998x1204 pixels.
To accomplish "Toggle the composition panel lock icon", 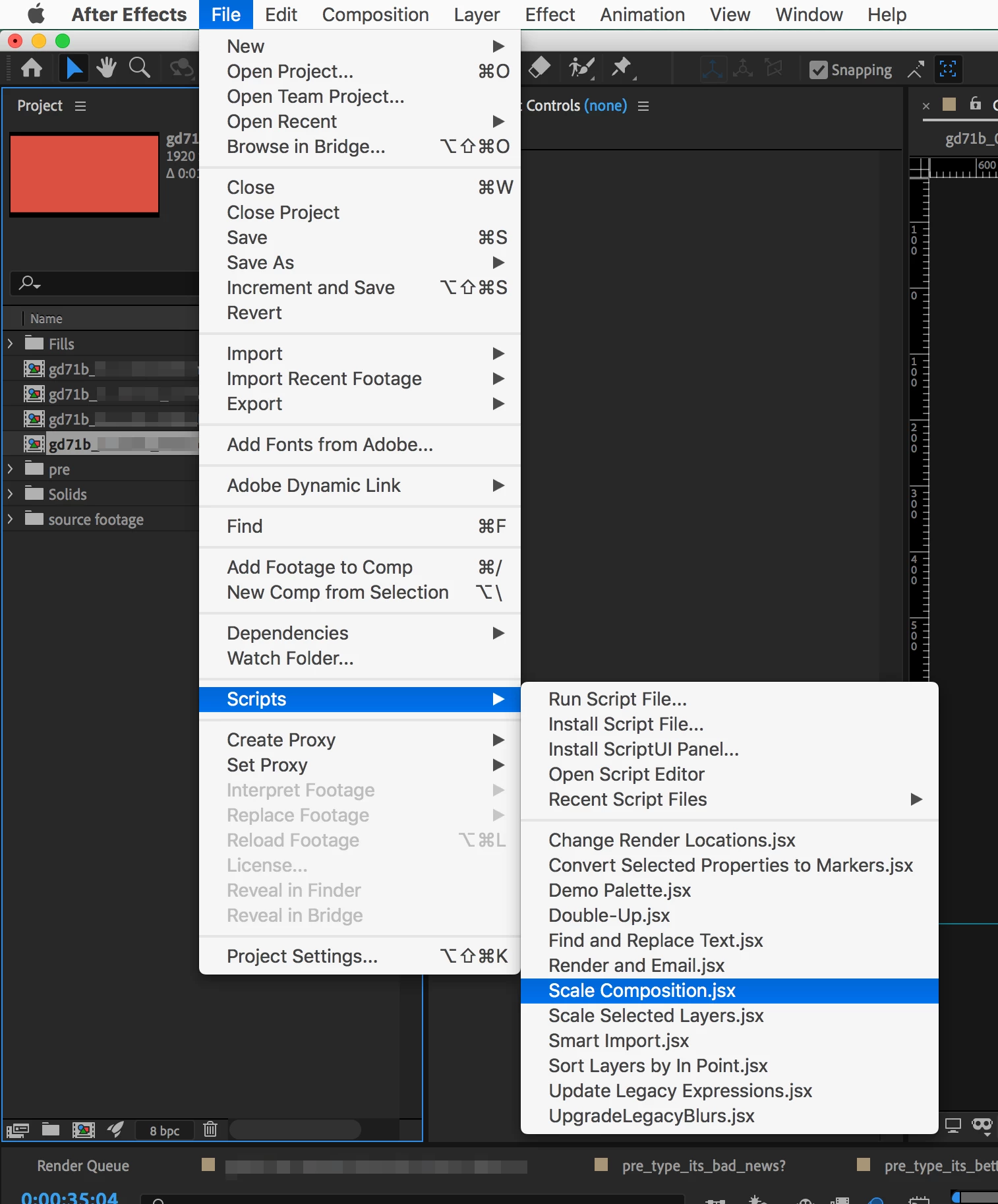I will [976, 104].
